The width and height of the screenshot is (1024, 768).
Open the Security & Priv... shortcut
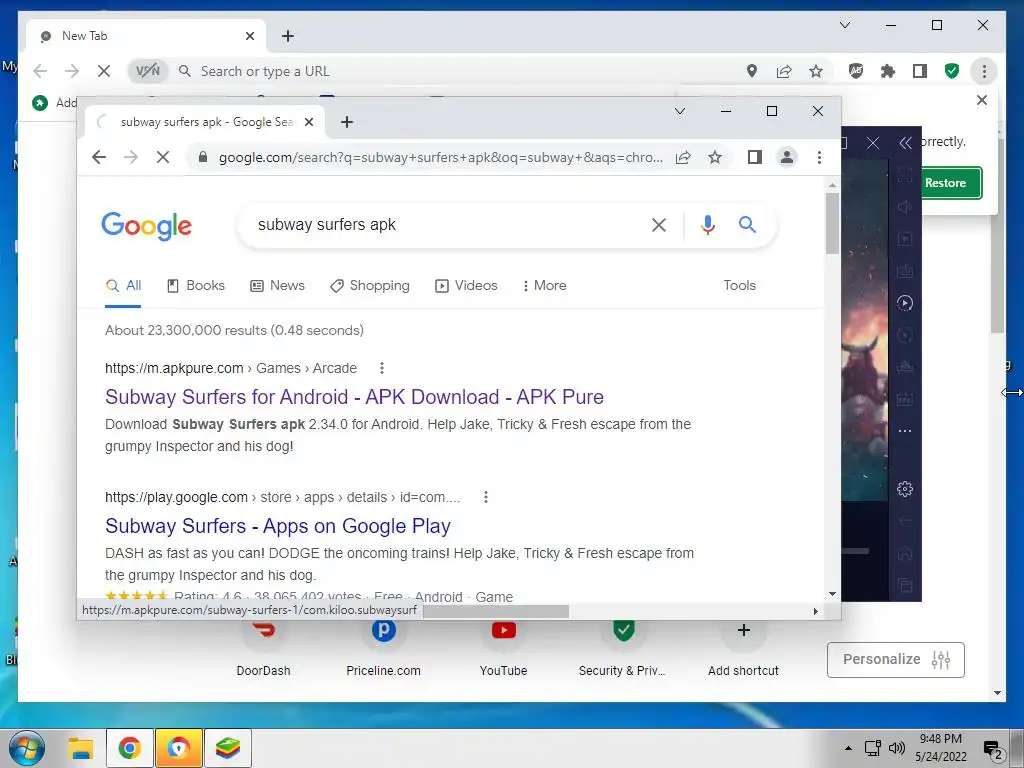[622, 647]
